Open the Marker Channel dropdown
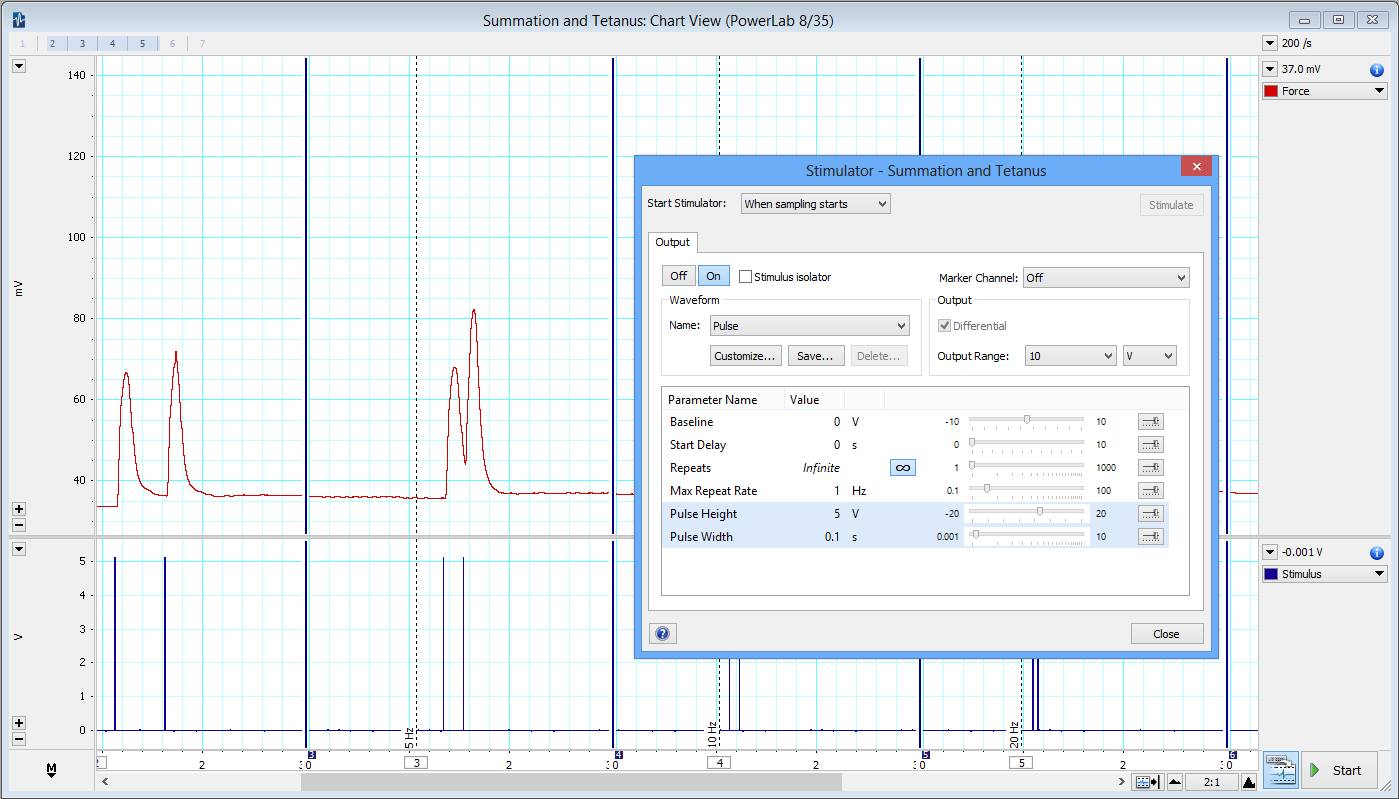 1106,277
